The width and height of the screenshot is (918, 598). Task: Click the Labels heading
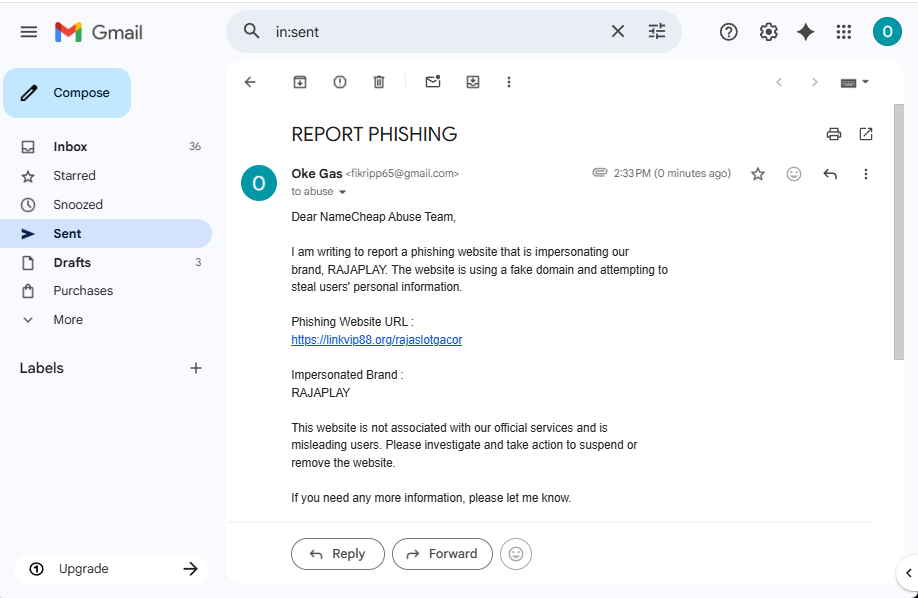[42, 368]
